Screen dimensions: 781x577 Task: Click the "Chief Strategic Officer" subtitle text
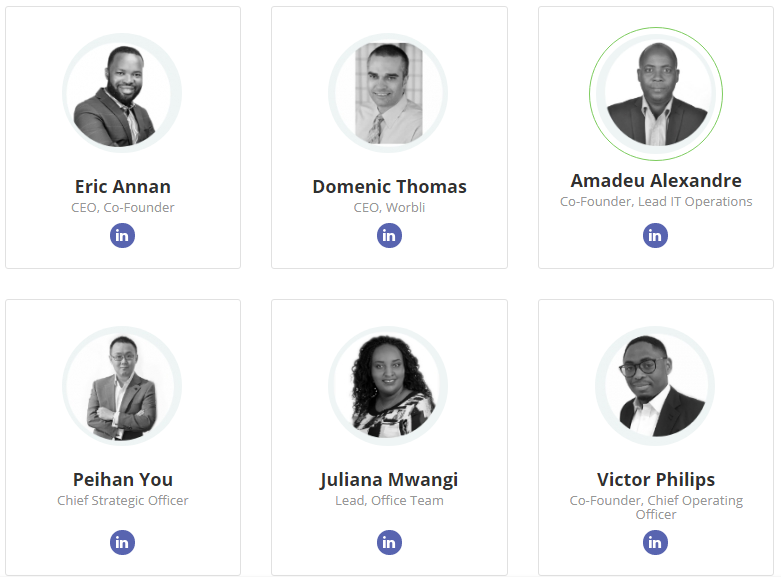(122, 500)
